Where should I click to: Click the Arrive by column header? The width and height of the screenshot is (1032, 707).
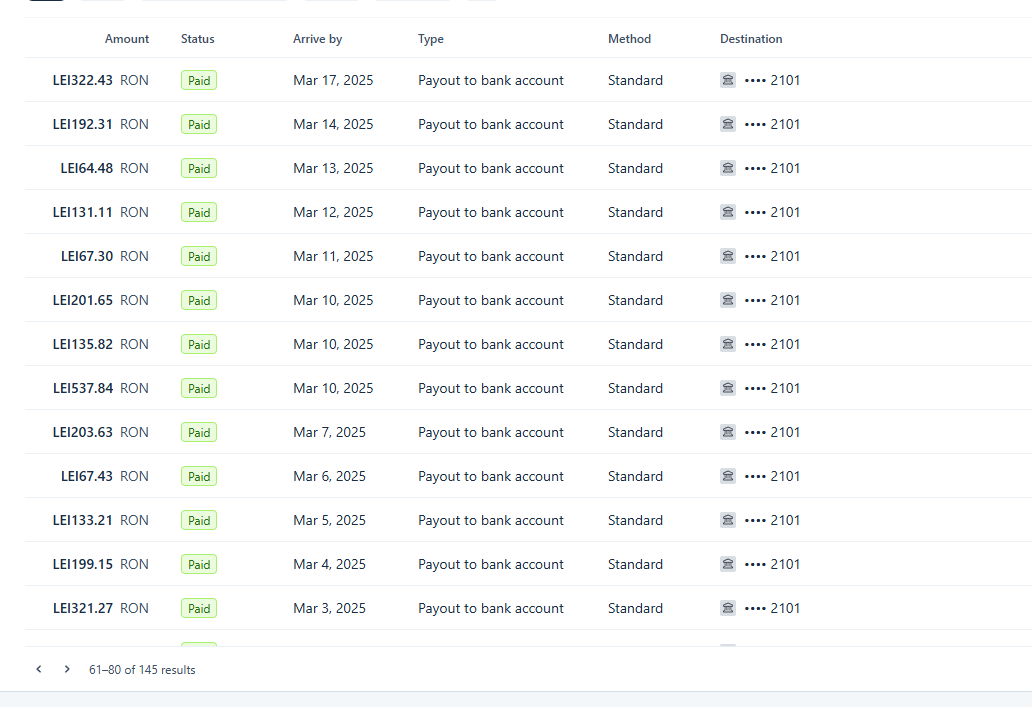point(317,39)
